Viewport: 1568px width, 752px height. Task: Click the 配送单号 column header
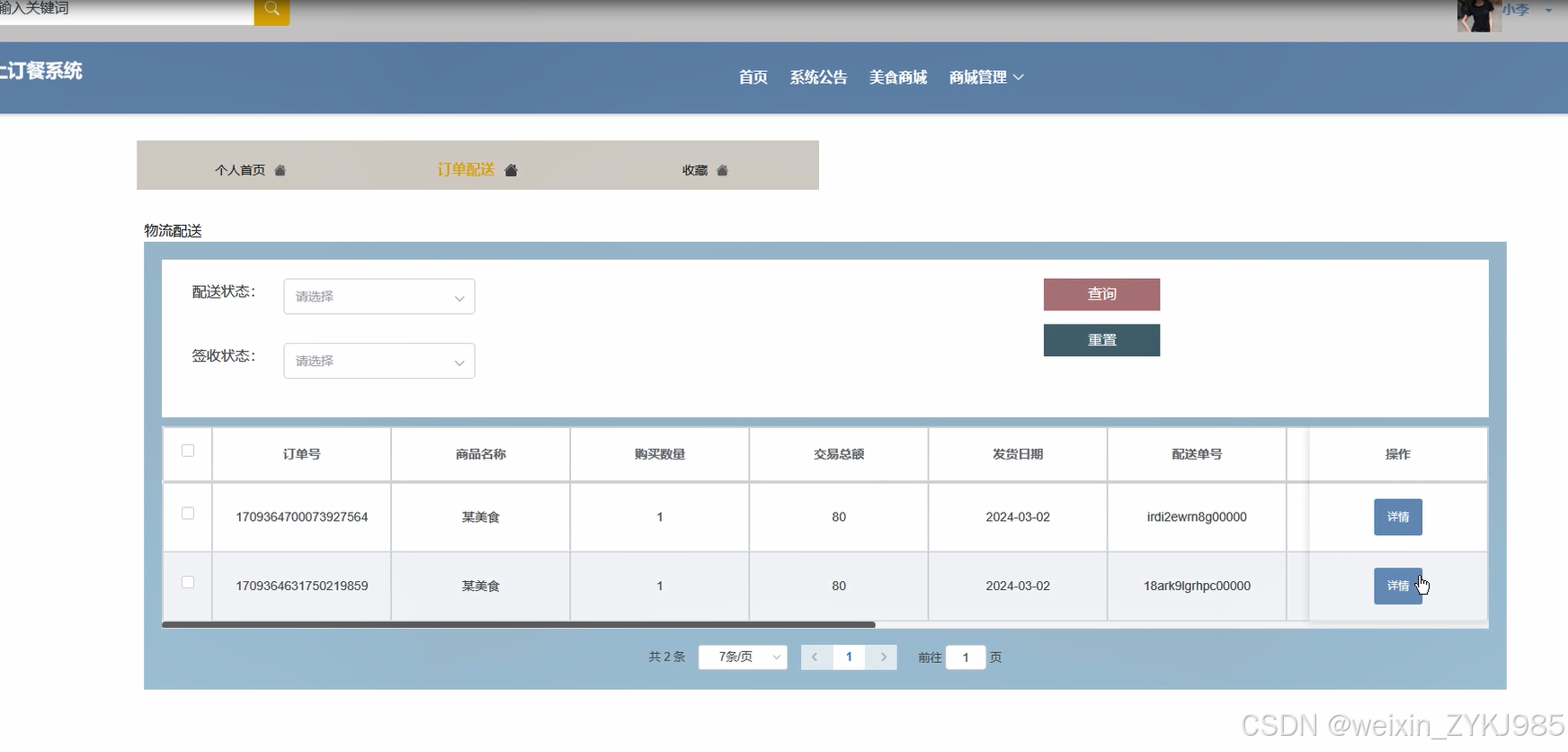[x=1197, y=454]
